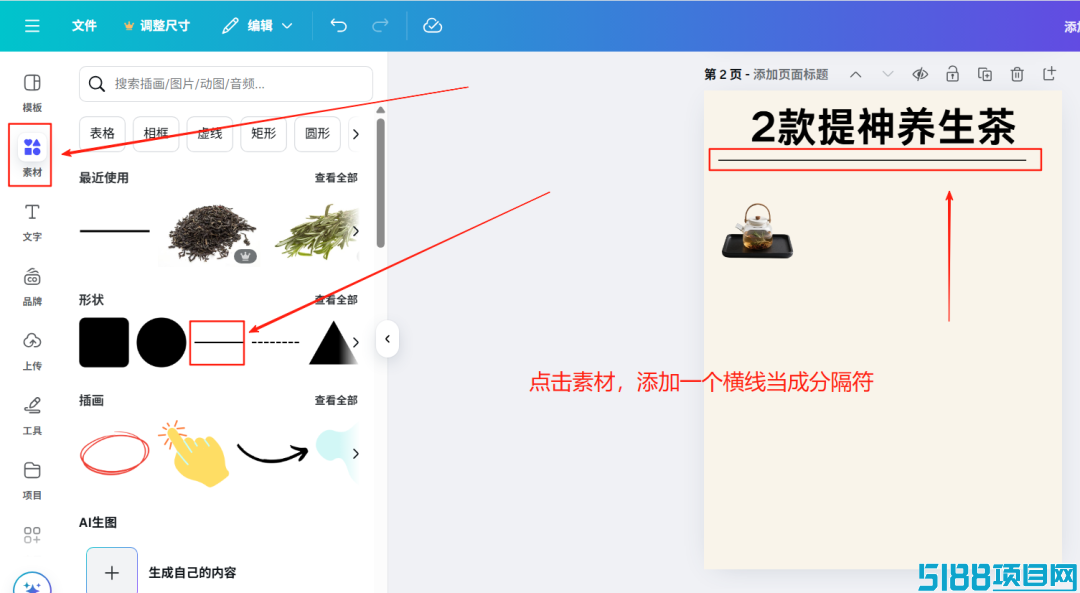Show more recently used items arrow
This screenshot has height=593, width=1080.
coord(355,231)
